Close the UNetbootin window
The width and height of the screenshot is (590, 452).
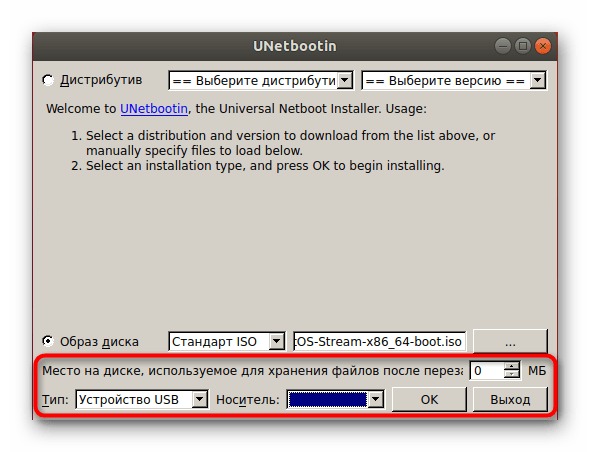(x=543, y=46)
